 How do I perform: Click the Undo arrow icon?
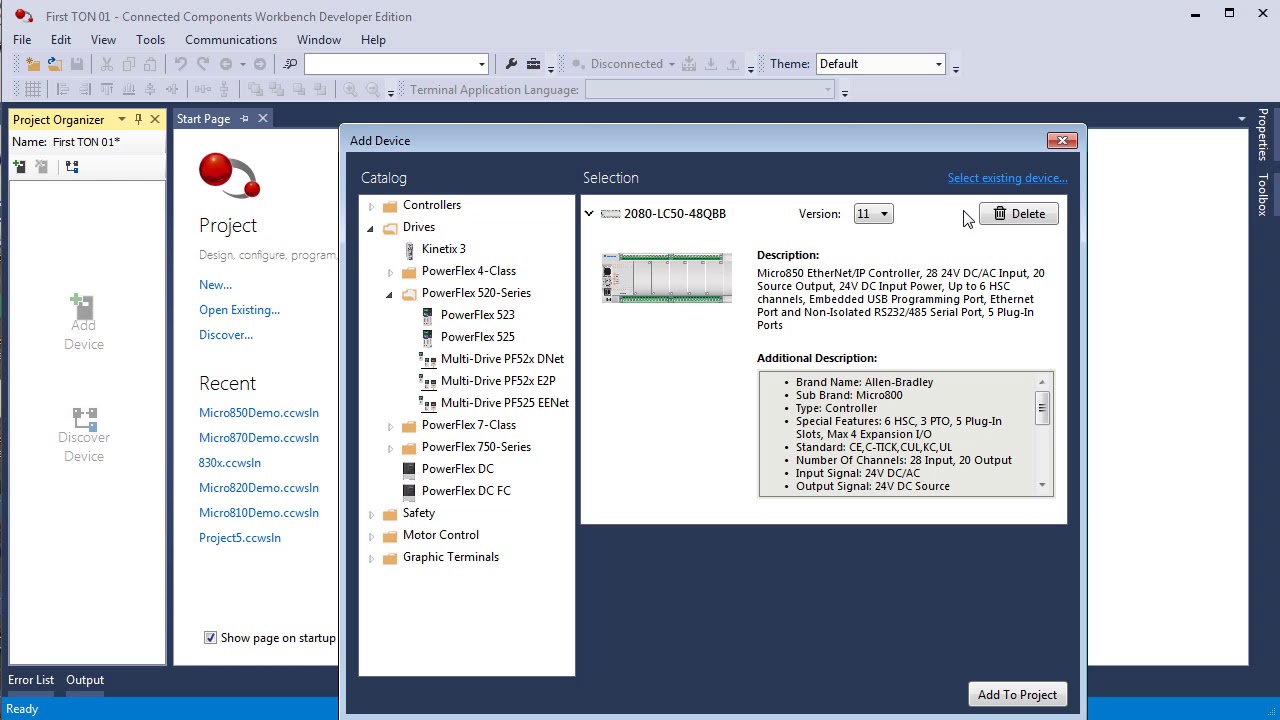(181, 64)
